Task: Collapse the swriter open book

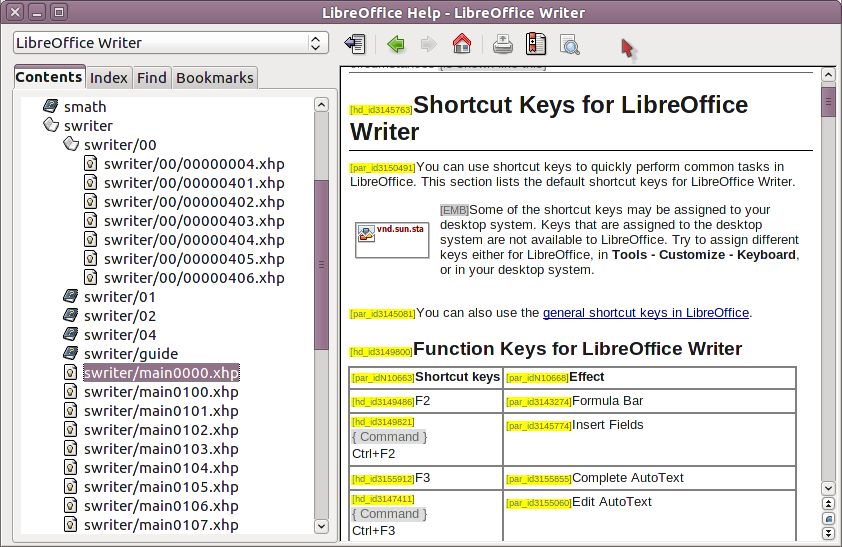Action: (x=51, y=125)
